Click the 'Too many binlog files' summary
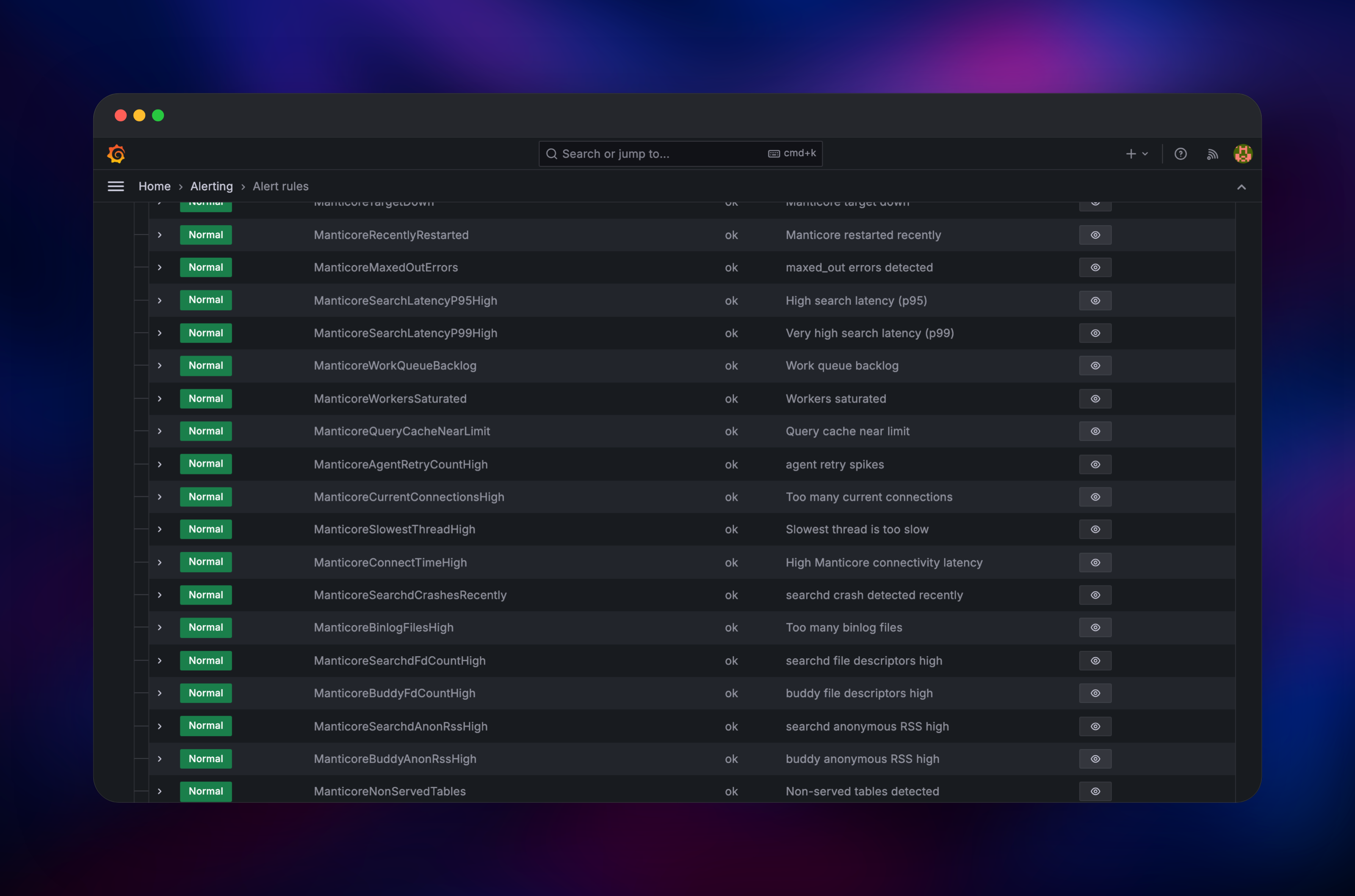The height and width of the screenshot is (896, 1355). (844, 627)
